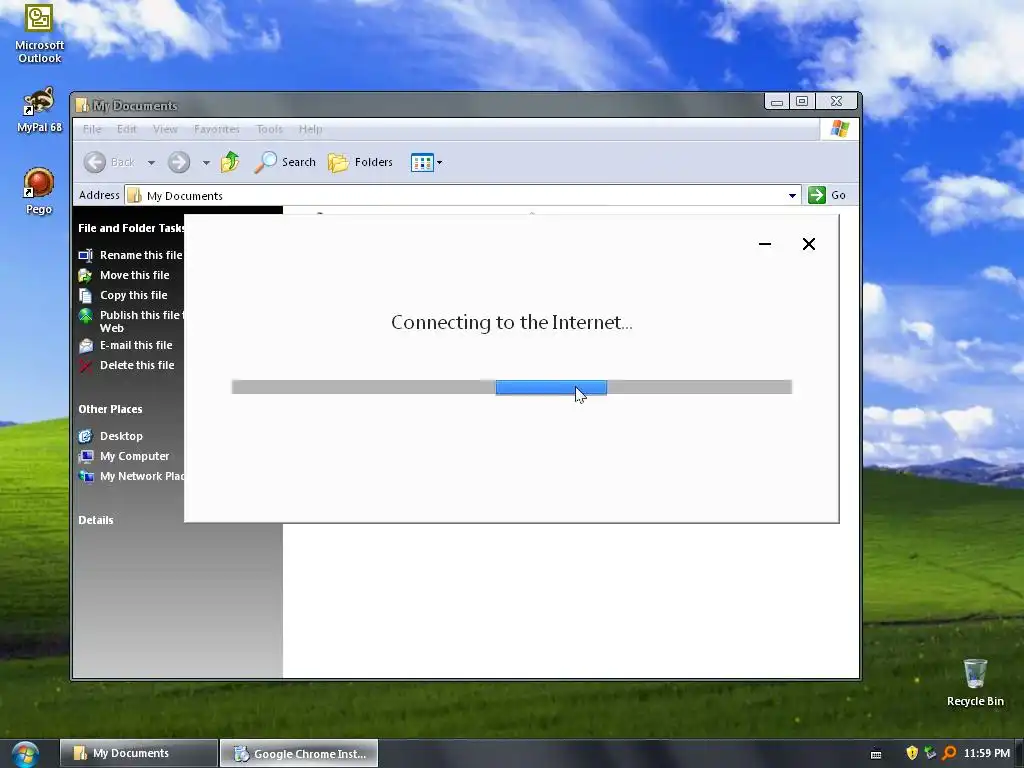Image resolution: width=1024 pixels, height=768 pixels.
Task: Click the My Documents title bar folder icon
Action: tap(82, 105)
